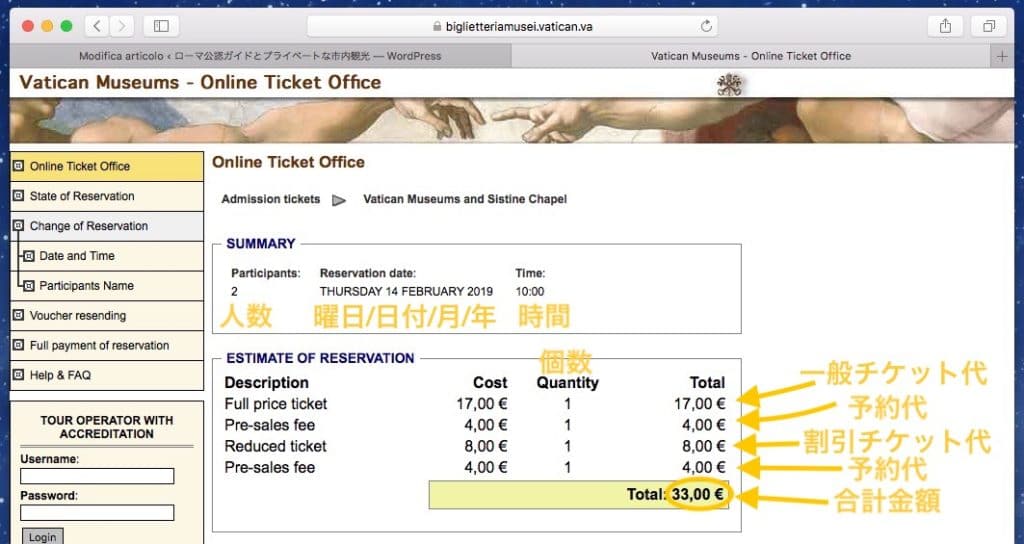Screen dimensions: 1024x544
Task: Click the Vatican crest emblem in header
Action: (x=729, y=84)
